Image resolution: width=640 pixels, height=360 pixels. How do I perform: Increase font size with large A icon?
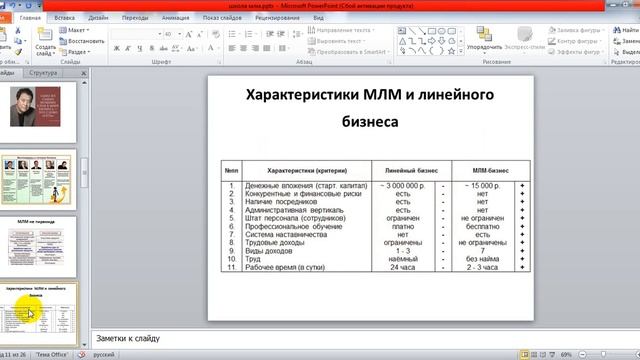[x=189, y=34]
